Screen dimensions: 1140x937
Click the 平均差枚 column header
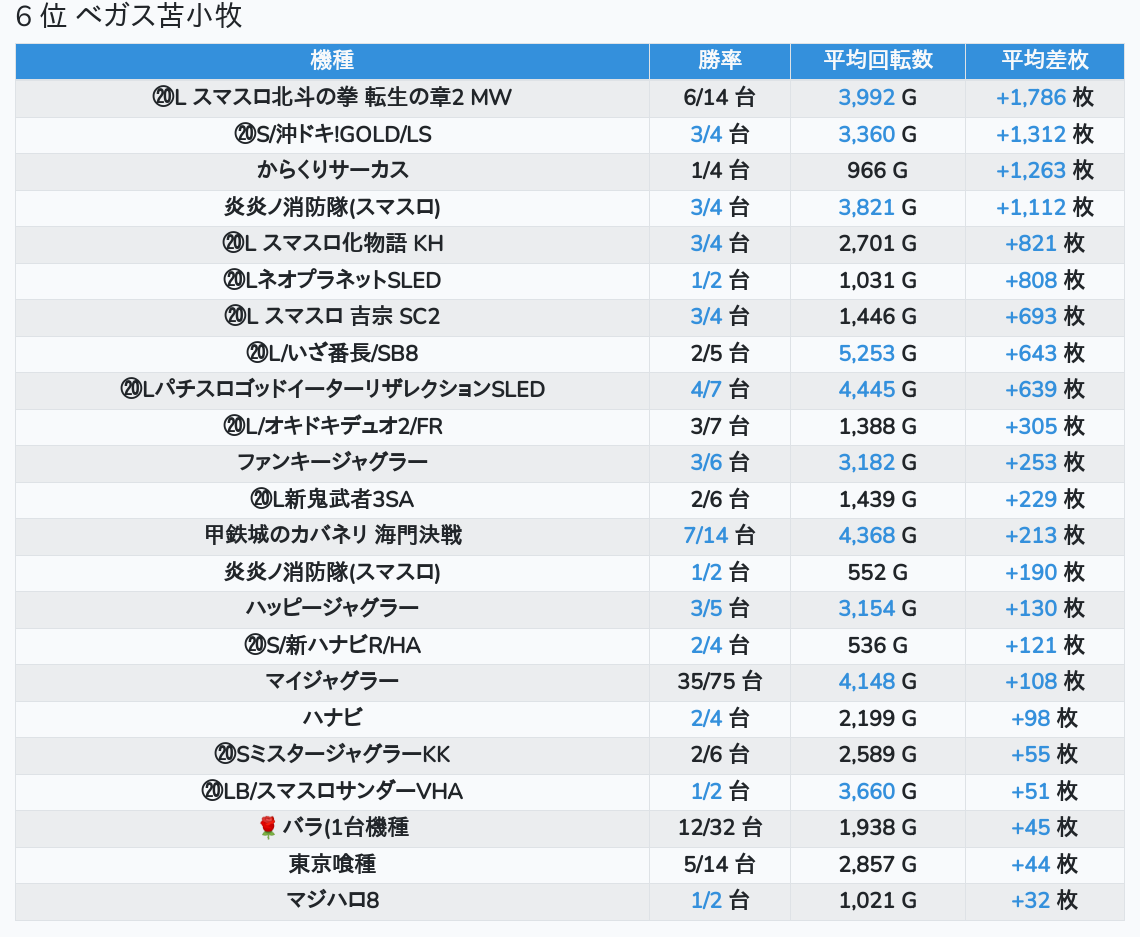(1045, 60)
